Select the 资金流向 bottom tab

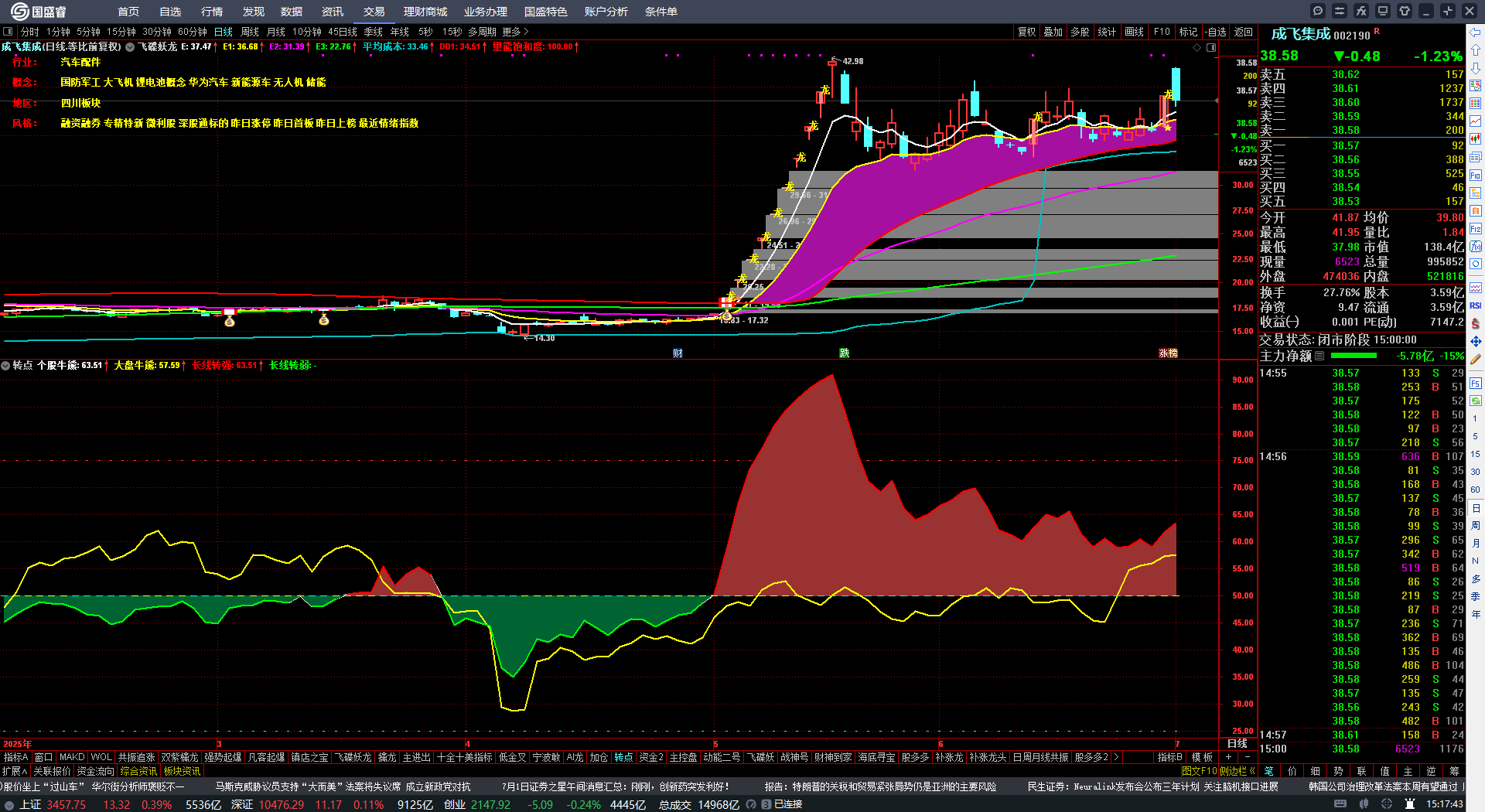tap(96, 771)
